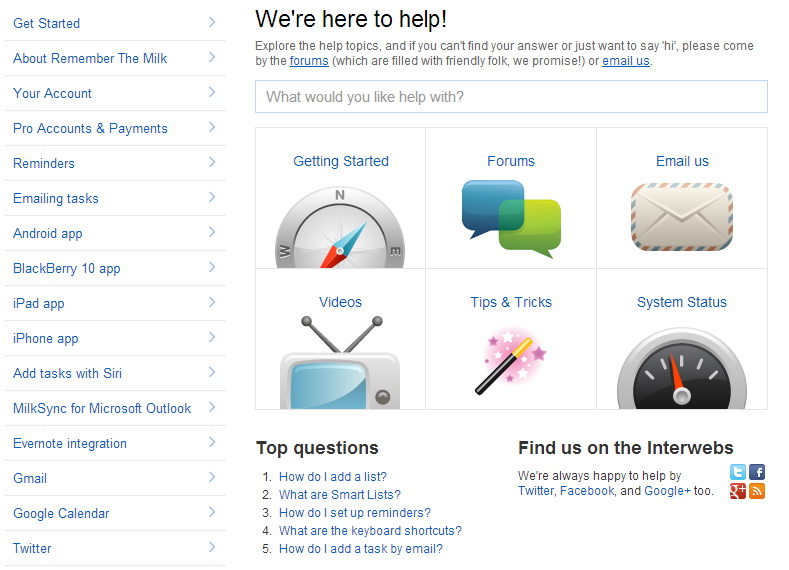Open the About Remember The Milk topic
Image resolution: width=789 pixels, height=570 pixels.
[x=90, y=58]
